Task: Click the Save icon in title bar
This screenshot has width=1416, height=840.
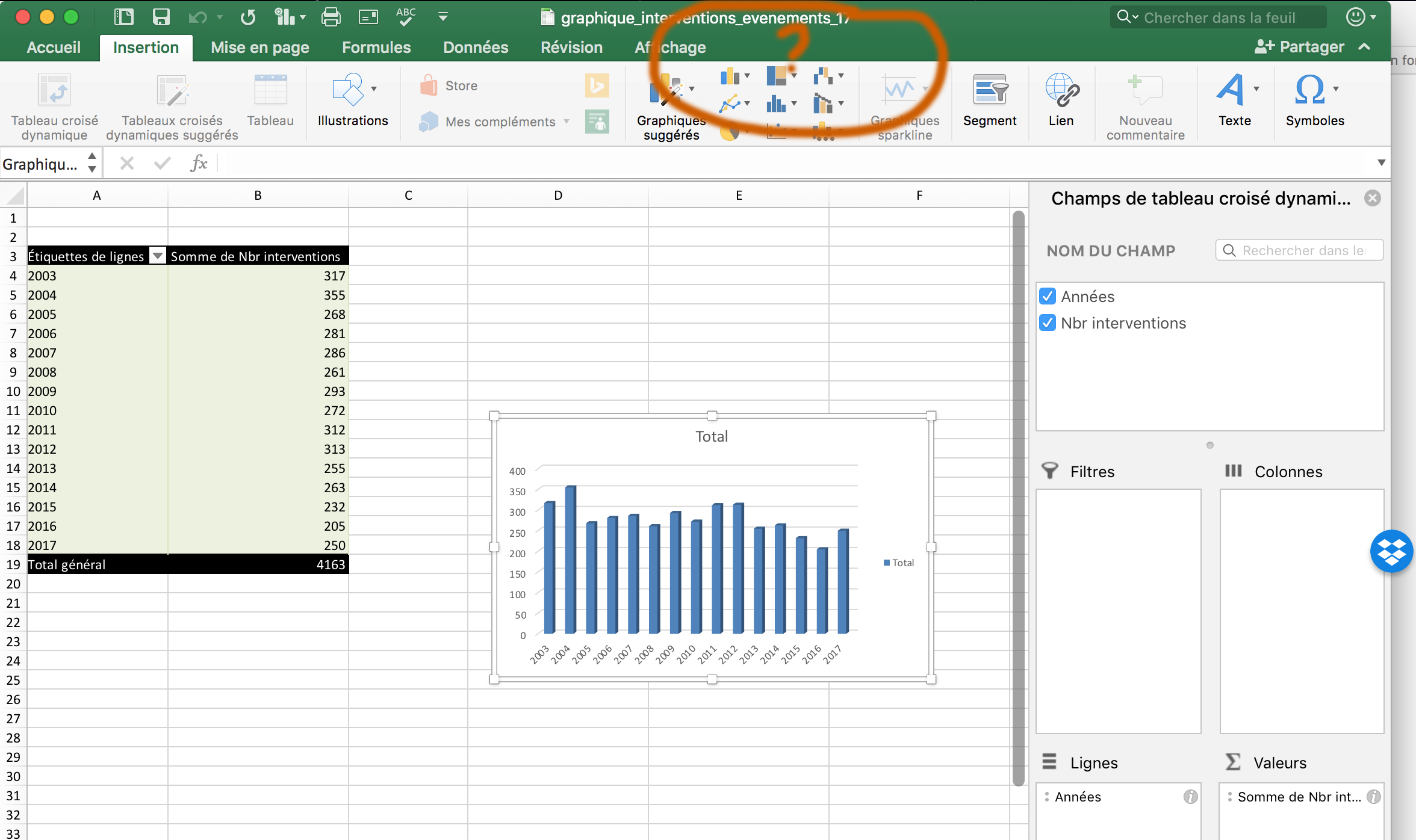Action: tap(161, 17)
